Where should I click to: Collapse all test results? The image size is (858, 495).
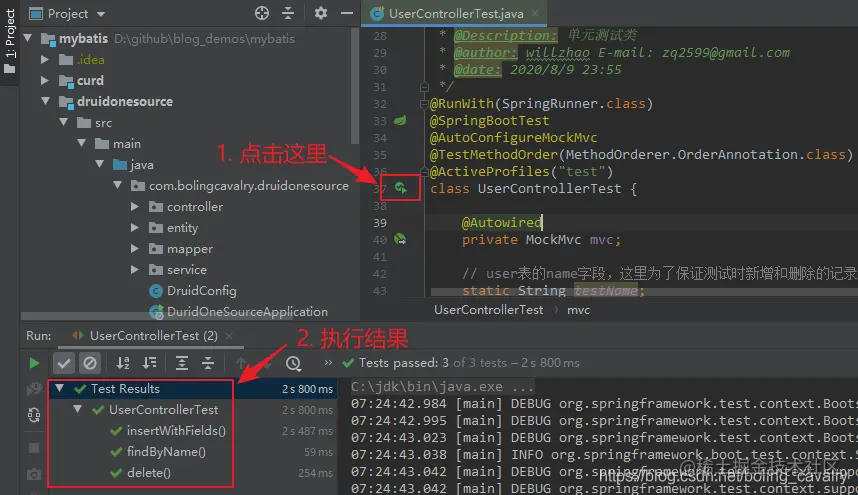tap(208, 363)
